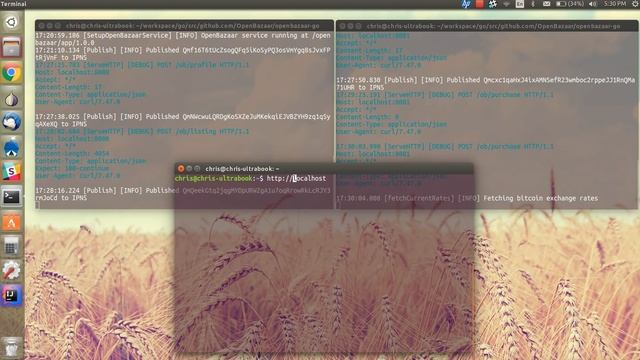
Task: Open the sound volume indicator
Action: pos(593,4)
